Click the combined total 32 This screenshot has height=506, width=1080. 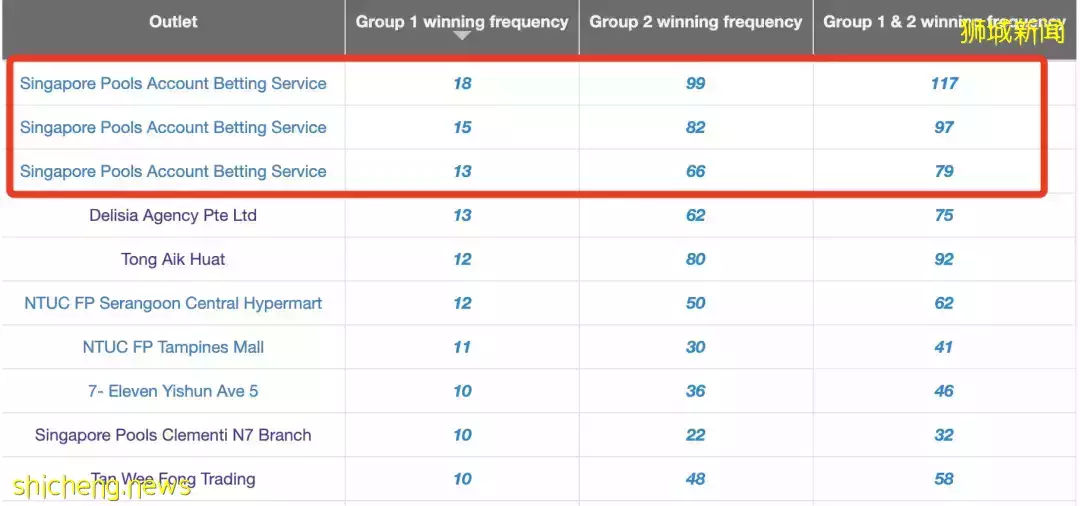944,436
